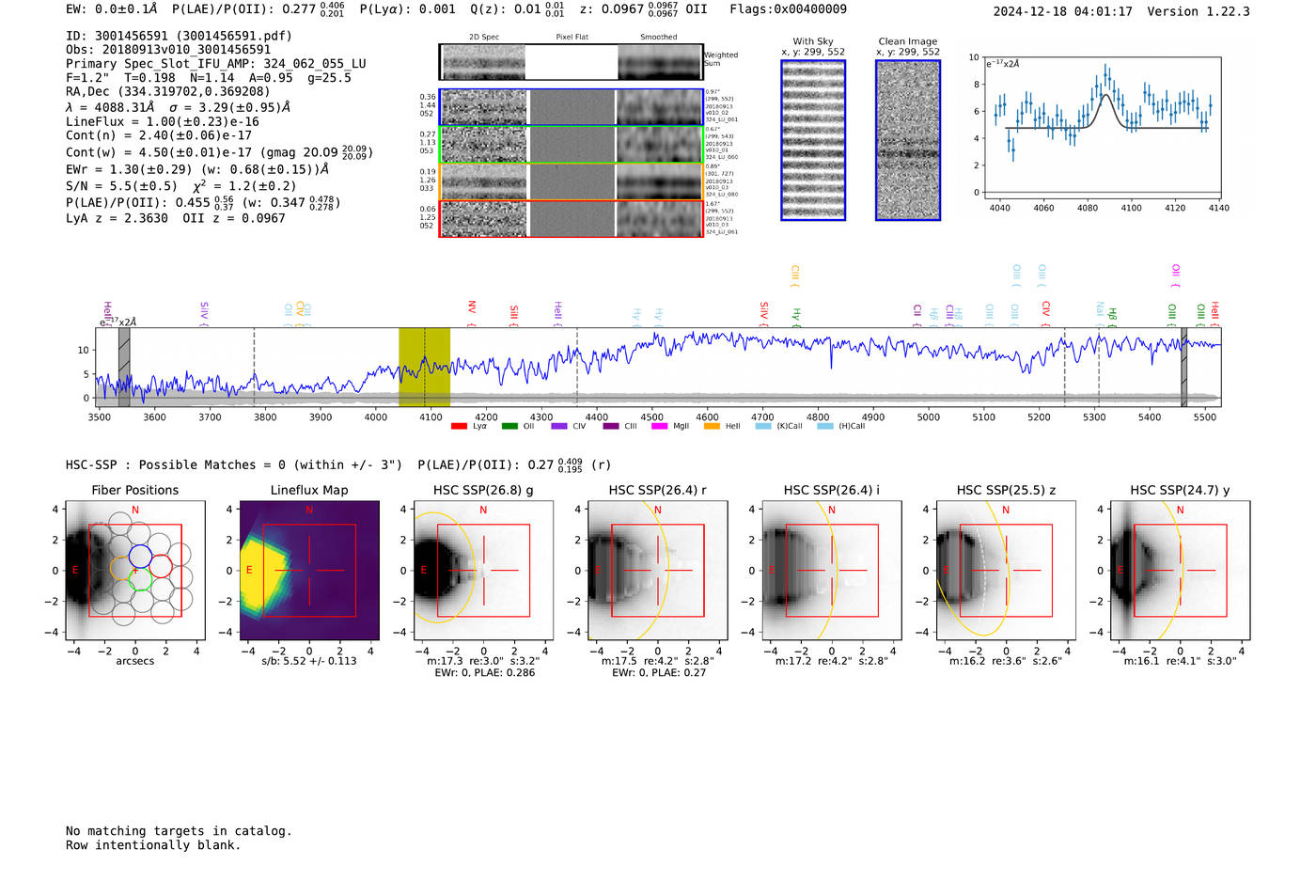Click the red Lyα legend swatch
The image size is (1316, 896).
click(459, 427)
